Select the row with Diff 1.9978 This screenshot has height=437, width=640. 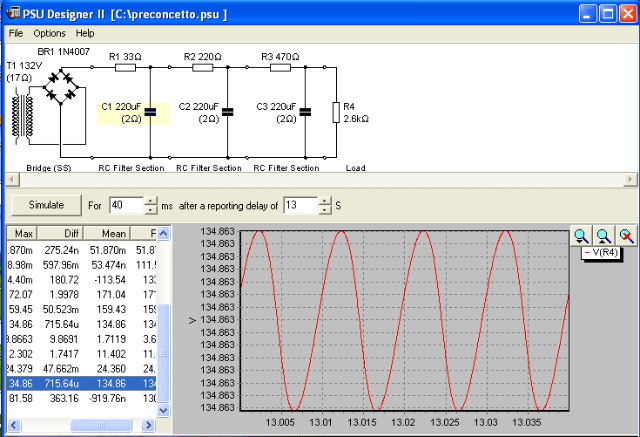(x=82, y=295)
